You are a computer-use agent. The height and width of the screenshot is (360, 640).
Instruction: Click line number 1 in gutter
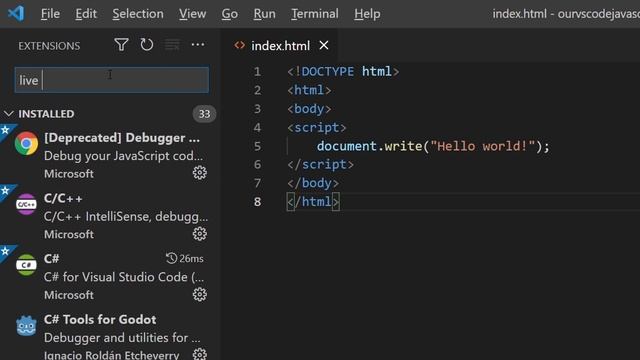coord(257,72)
